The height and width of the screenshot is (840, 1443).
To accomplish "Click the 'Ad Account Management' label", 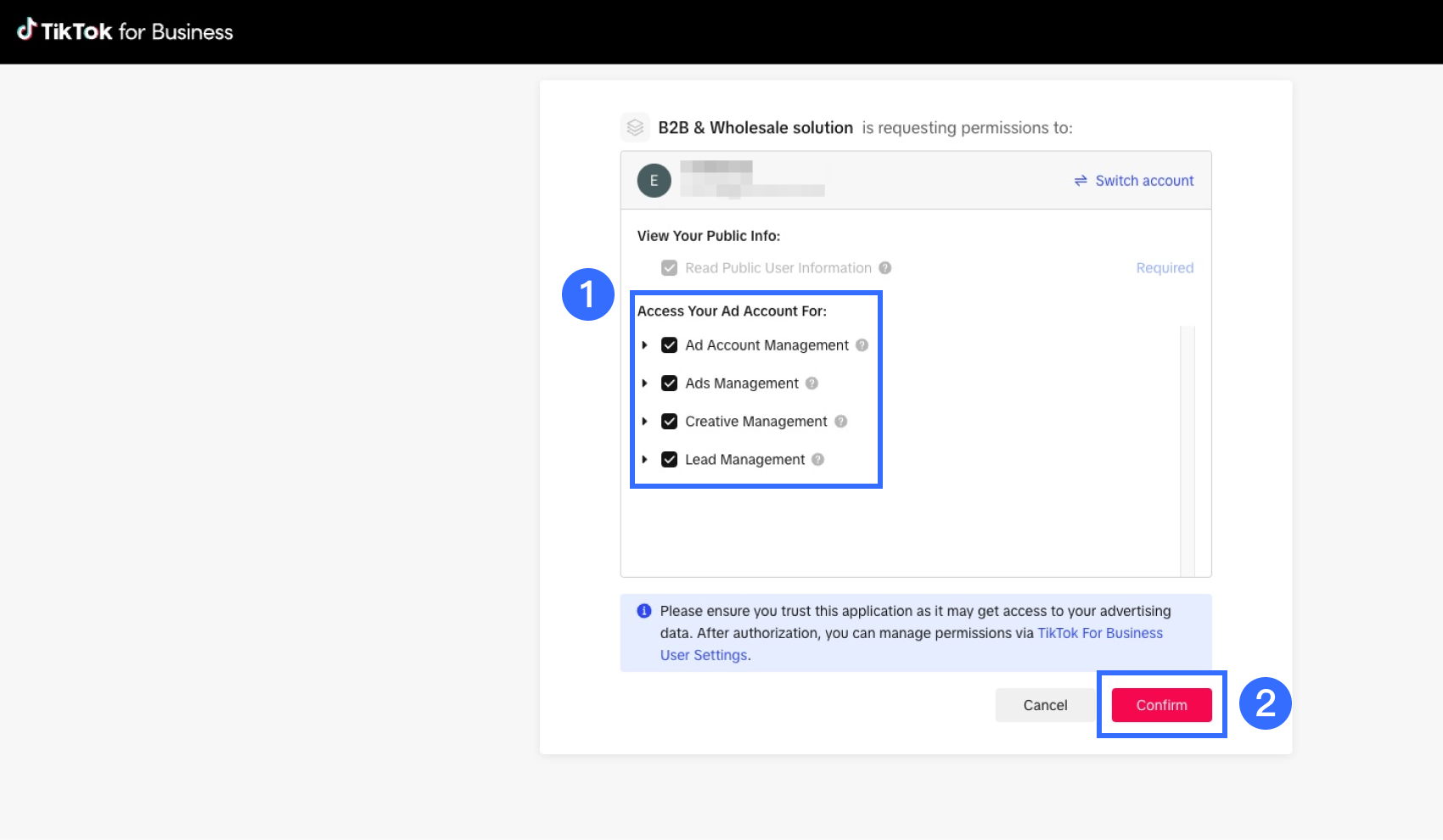I will [767, 345].
